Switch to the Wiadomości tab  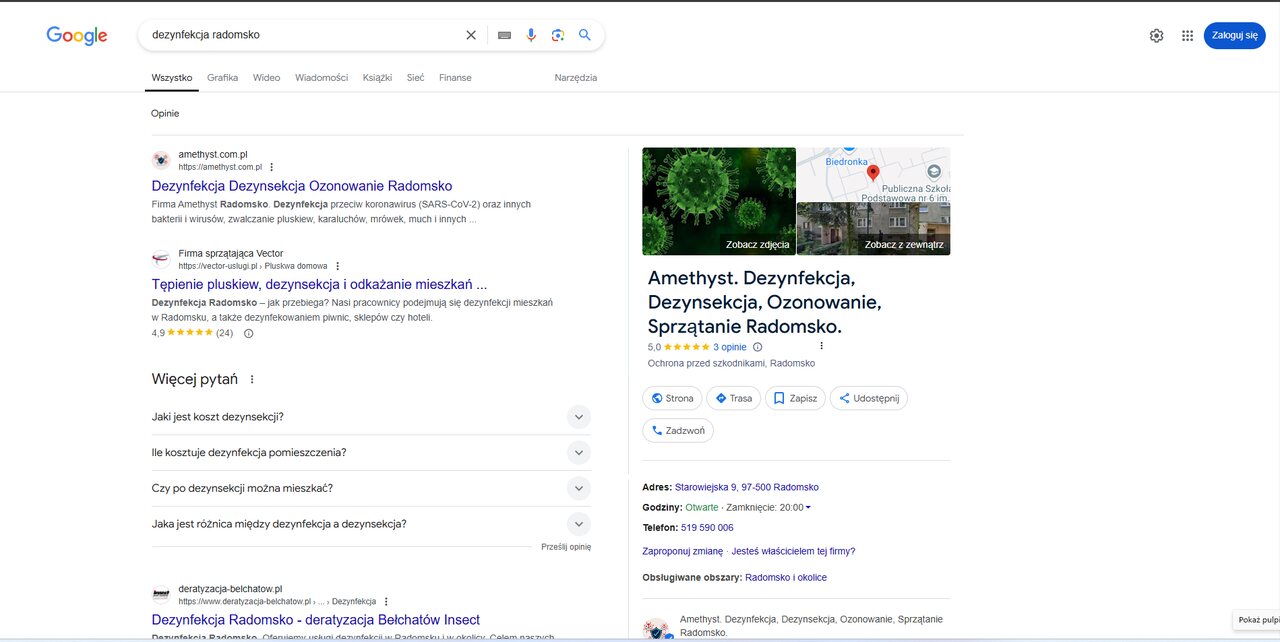pos(321,78)
